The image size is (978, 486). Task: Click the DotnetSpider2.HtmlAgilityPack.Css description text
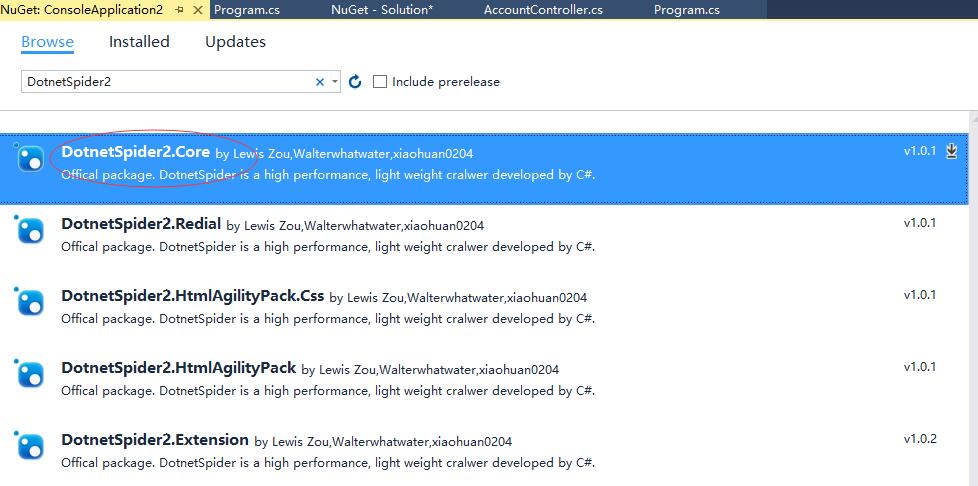tap(328, 319)
